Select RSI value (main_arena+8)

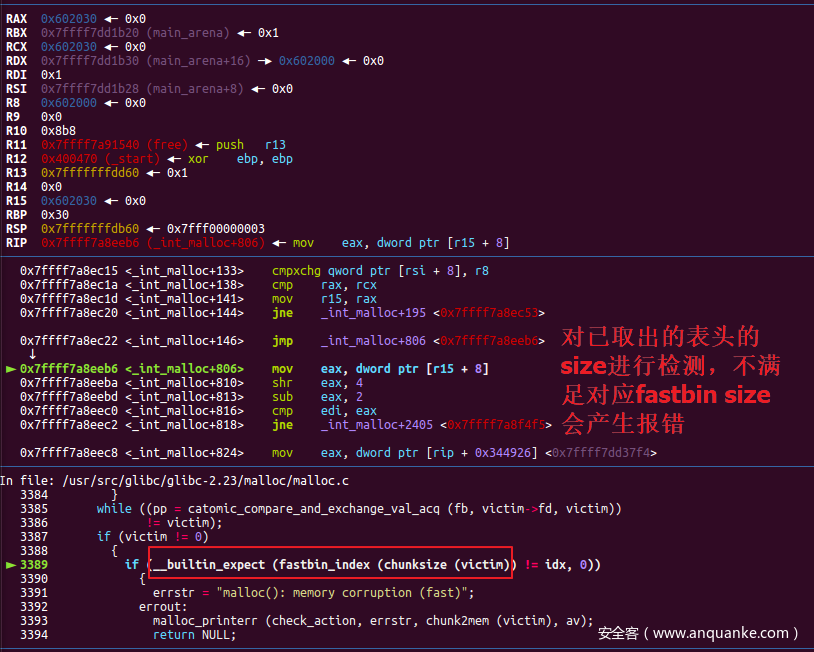[x=195, y=89]
